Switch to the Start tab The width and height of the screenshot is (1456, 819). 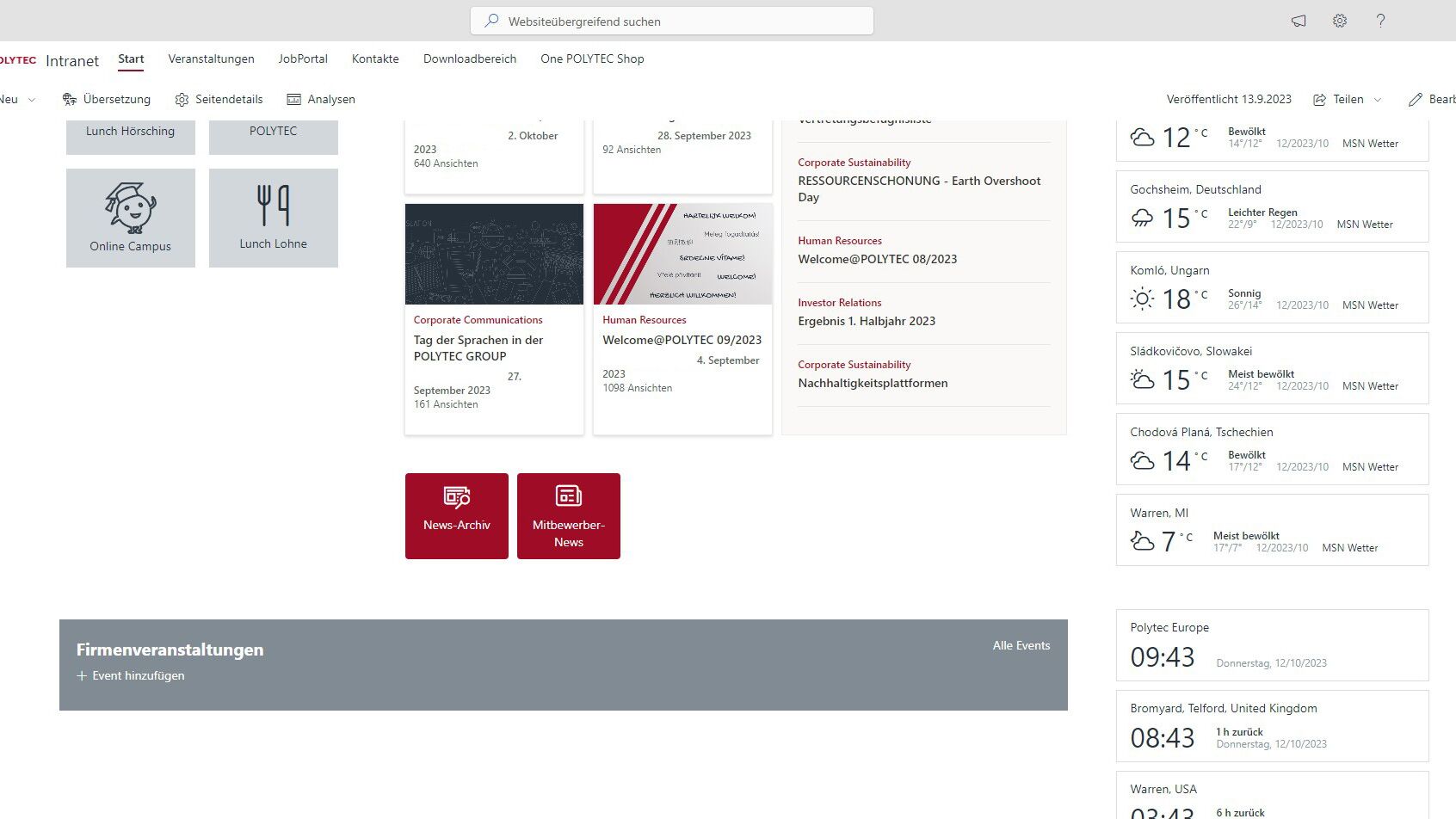click(131, 58)
